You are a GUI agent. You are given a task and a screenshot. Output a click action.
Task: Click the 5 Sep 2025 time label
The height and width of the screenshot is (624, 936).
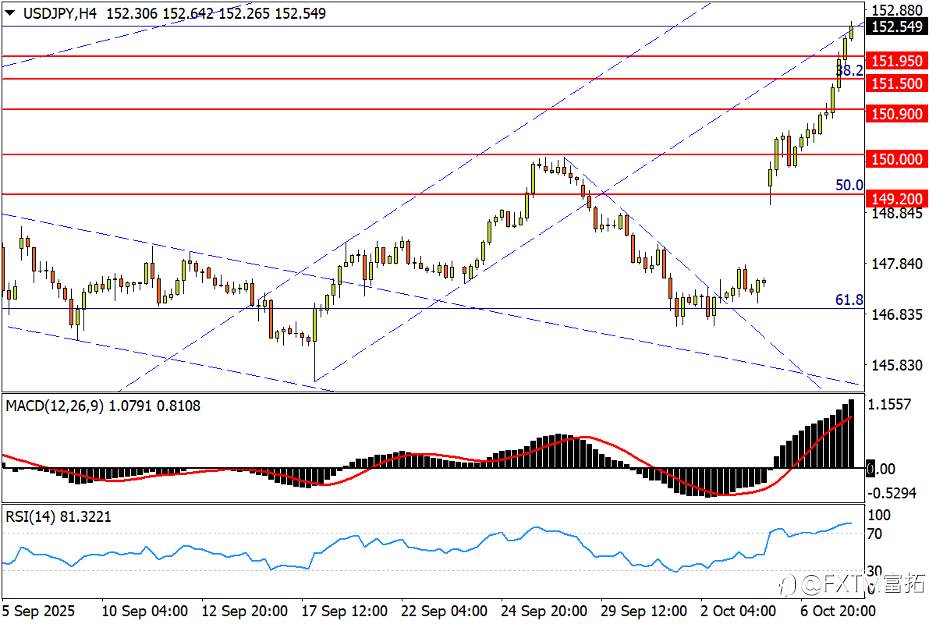point(39,611)
